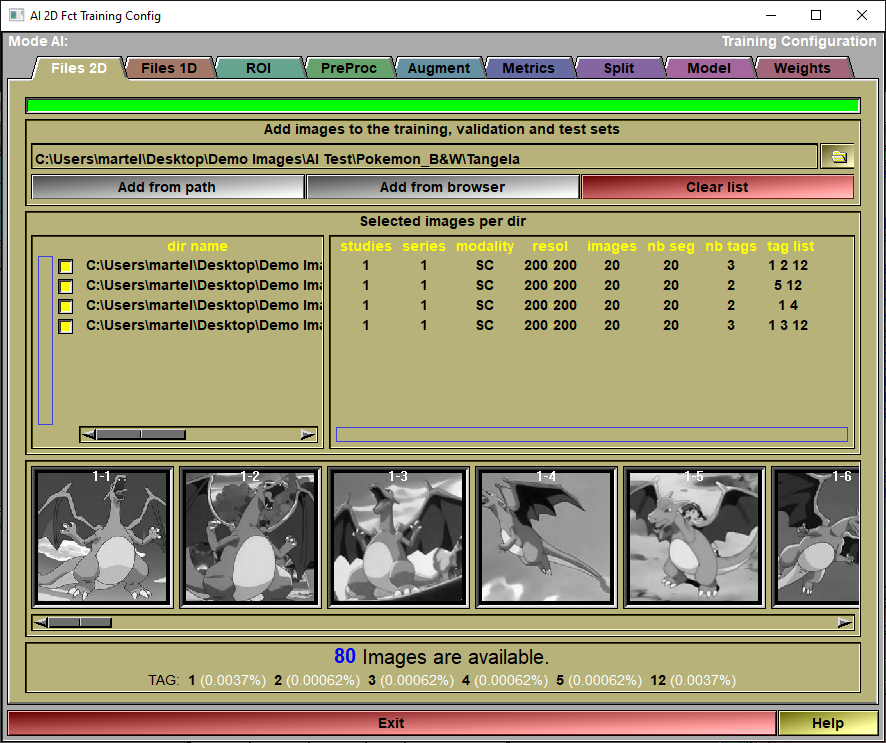This screenshot has width=886, height=743.
Task: Open the Files 1D tab
Action: pos(169,68)
